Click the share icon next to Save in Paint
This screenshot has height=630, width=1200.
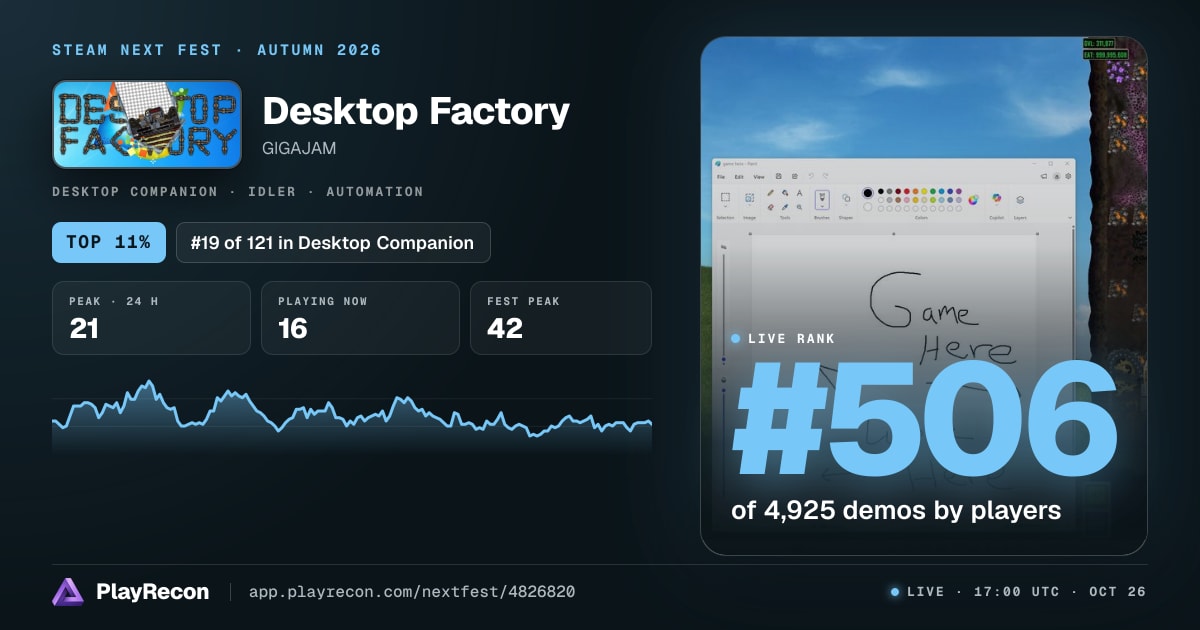pyautogui.click(x=794, y=176)
